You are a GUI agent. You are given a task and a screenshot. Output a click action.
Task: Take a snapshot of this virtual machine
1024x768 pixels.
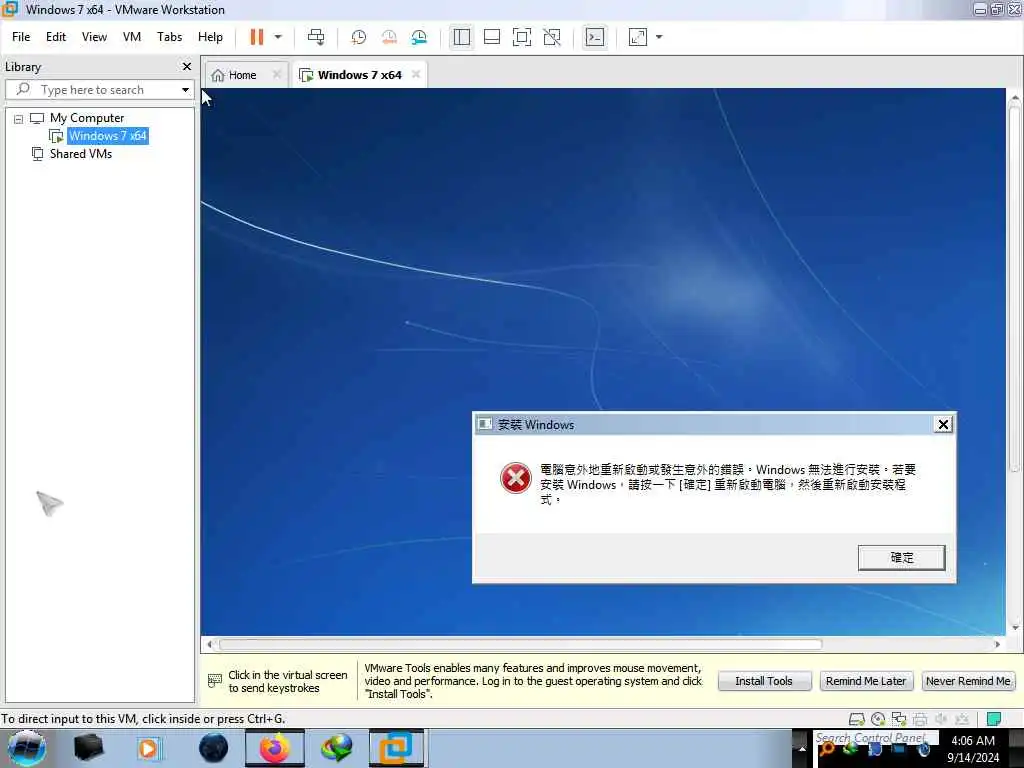(359, 37)
